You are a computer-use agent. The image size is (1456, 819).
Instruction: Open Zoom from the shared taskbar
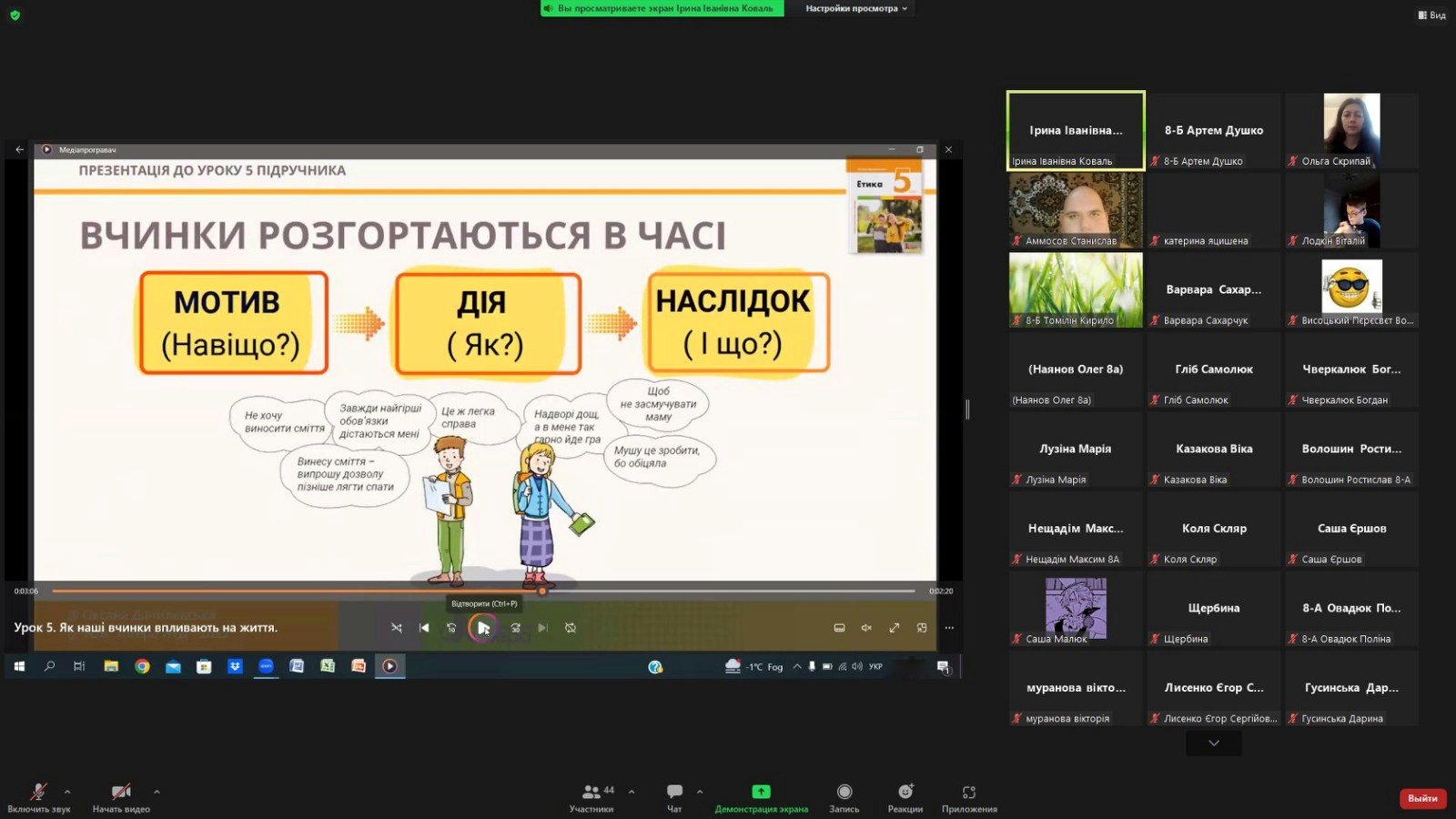(x=266, y=666)
